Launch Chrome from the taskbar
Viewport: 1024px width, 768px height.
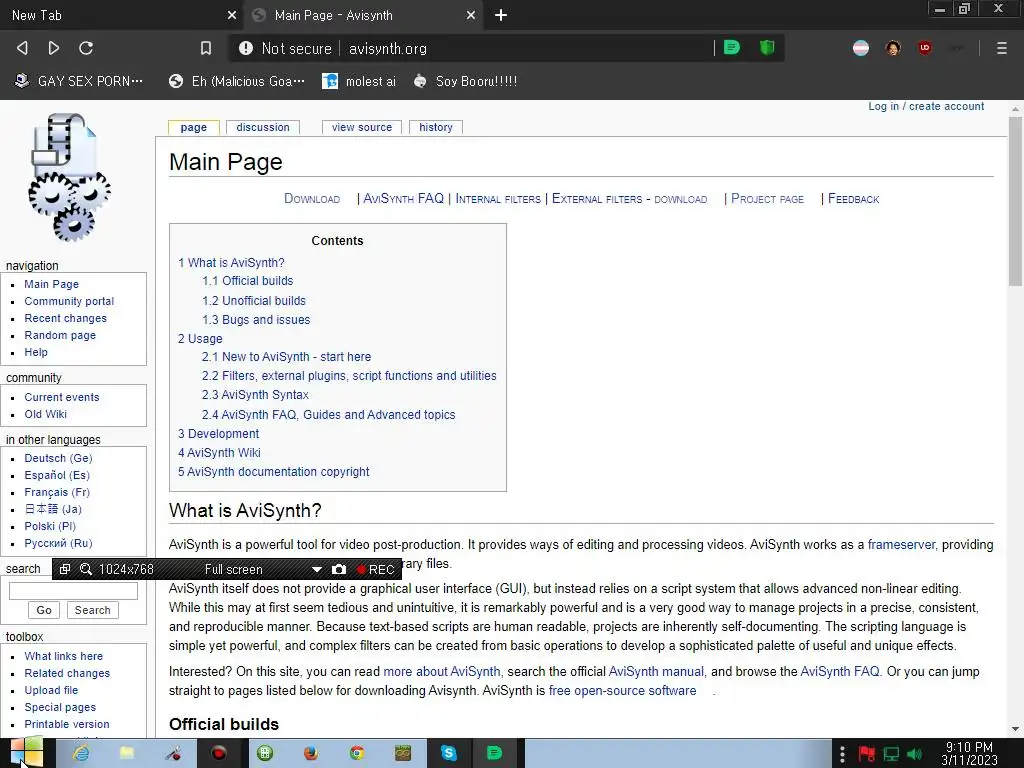pos(357,753)
